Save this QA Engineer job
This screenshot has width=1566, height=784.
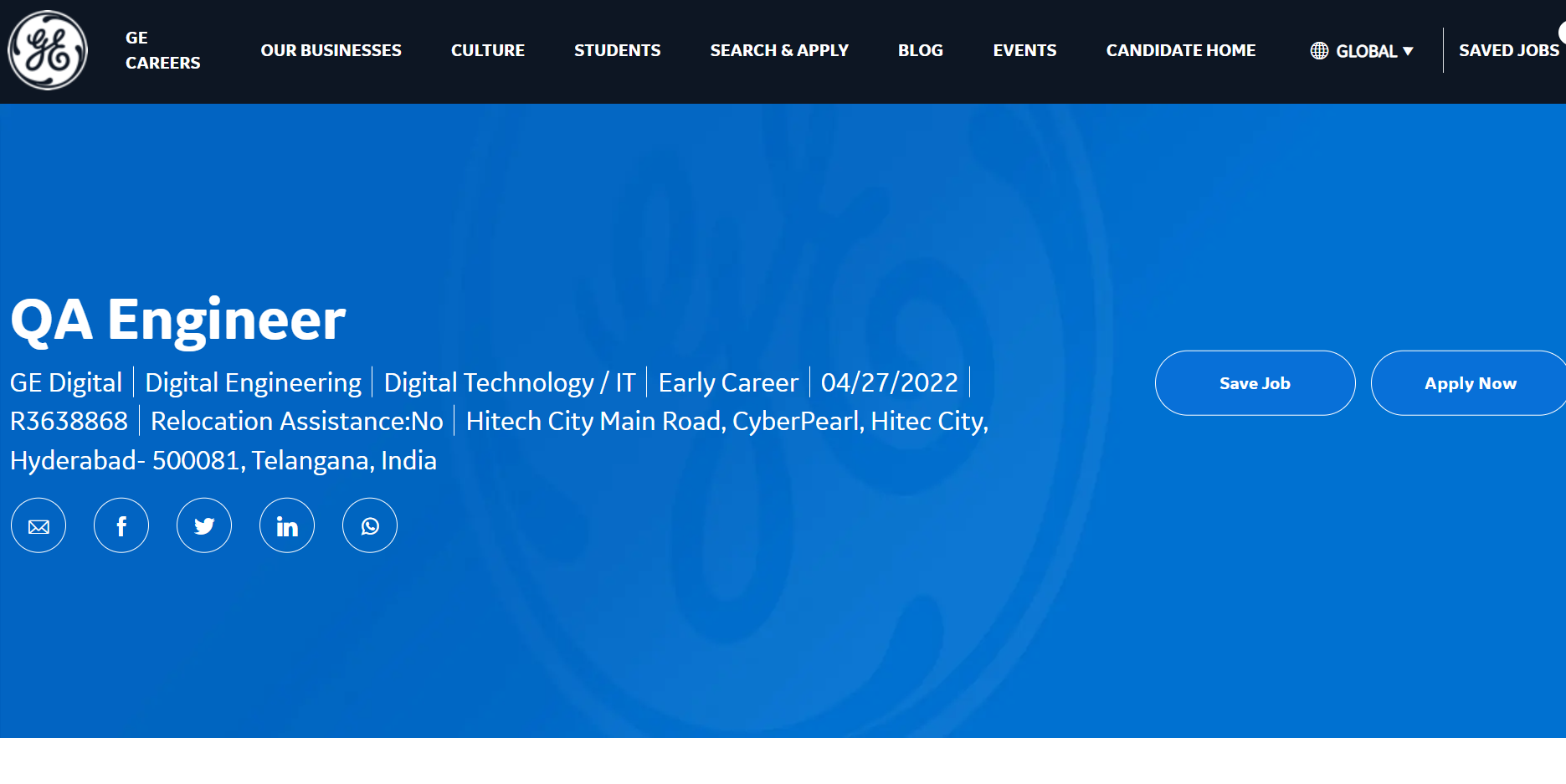pos(1255,383)
